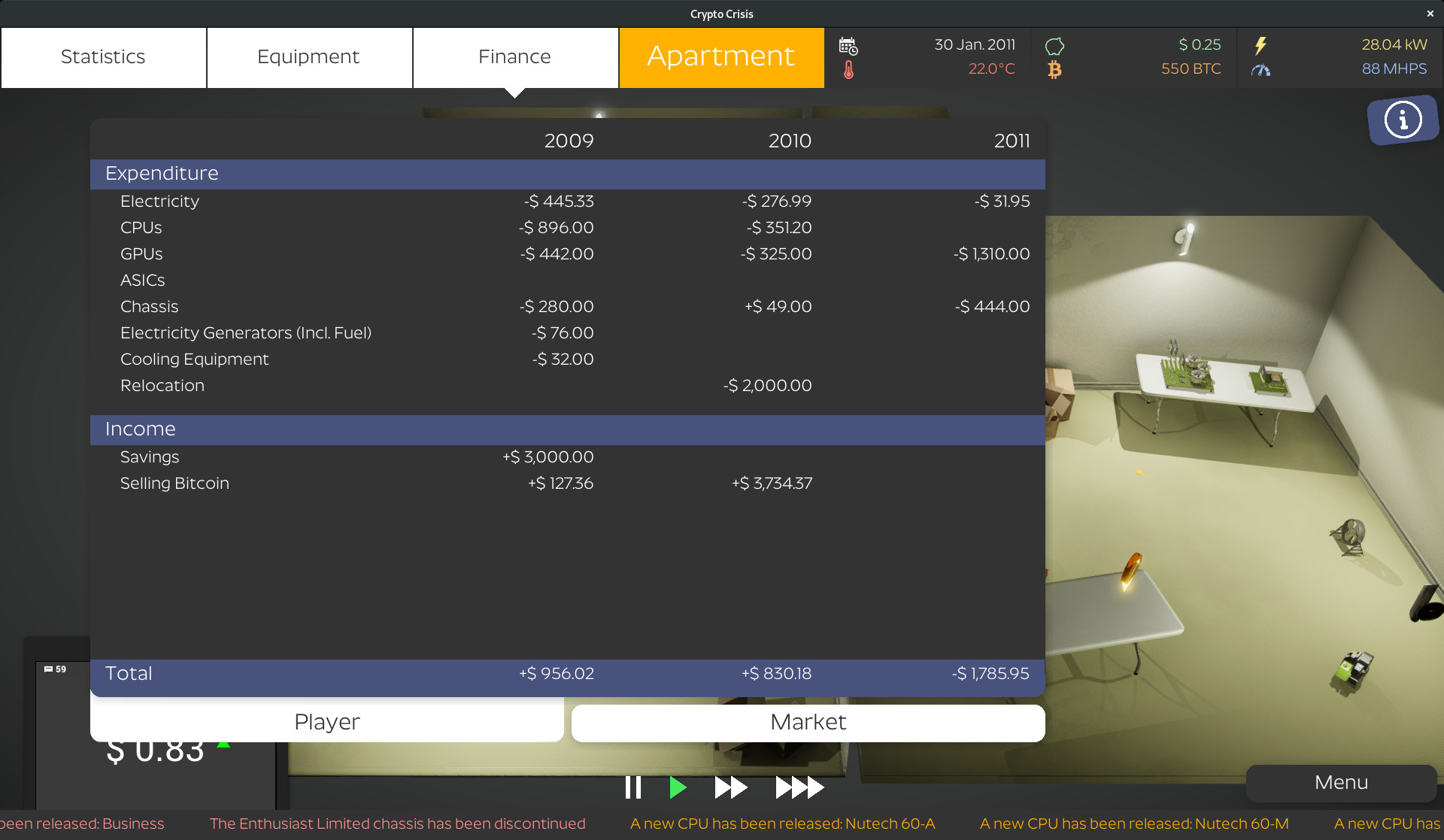Click the Bitcoin icon beside 550 BTC
The height and width of the screenshot is (840, 1444).
(x=1056, y=69)
